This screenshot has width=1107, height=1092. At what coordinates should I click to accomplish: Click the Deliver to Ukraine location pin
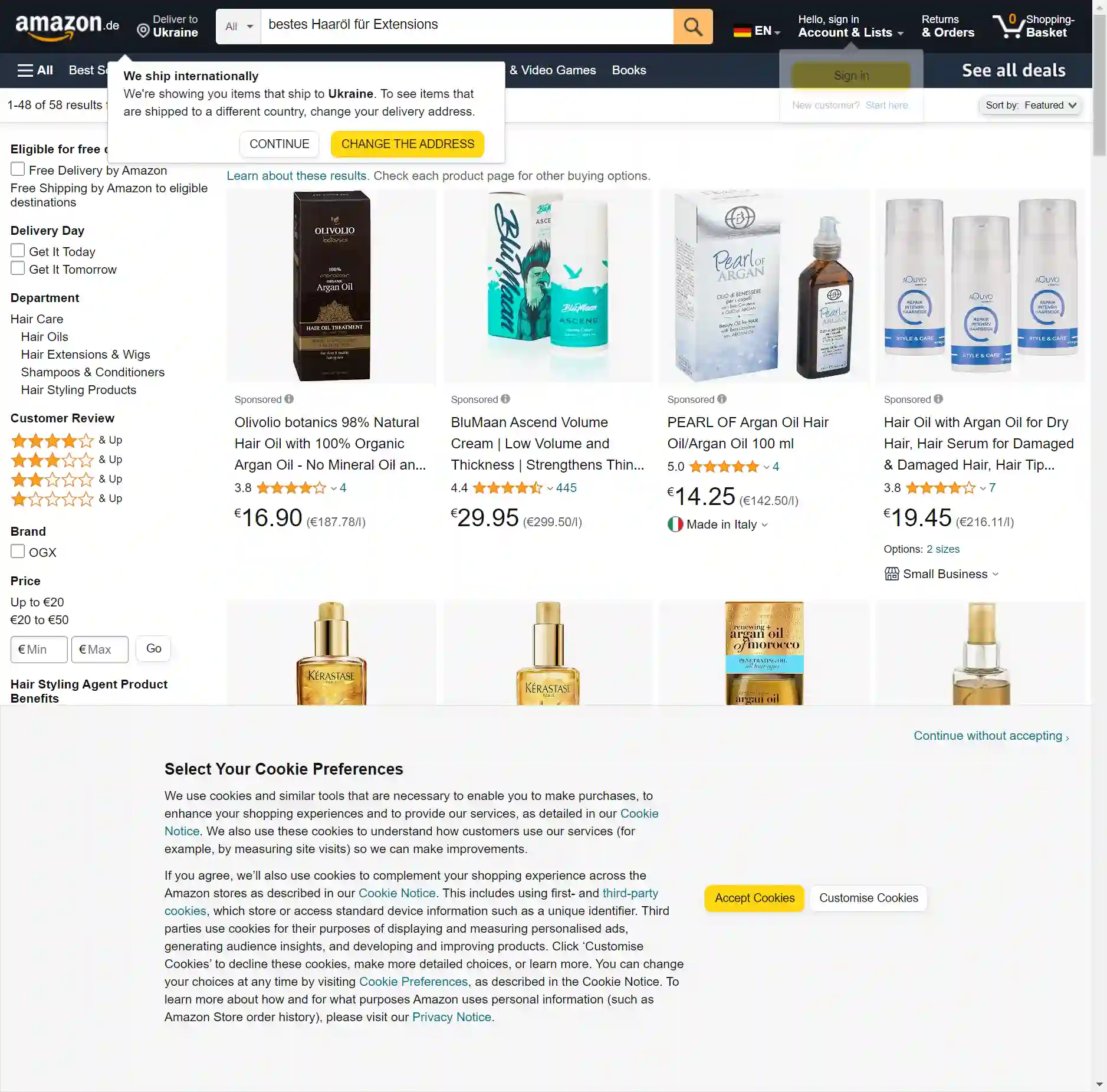click(x=143, y=30)
